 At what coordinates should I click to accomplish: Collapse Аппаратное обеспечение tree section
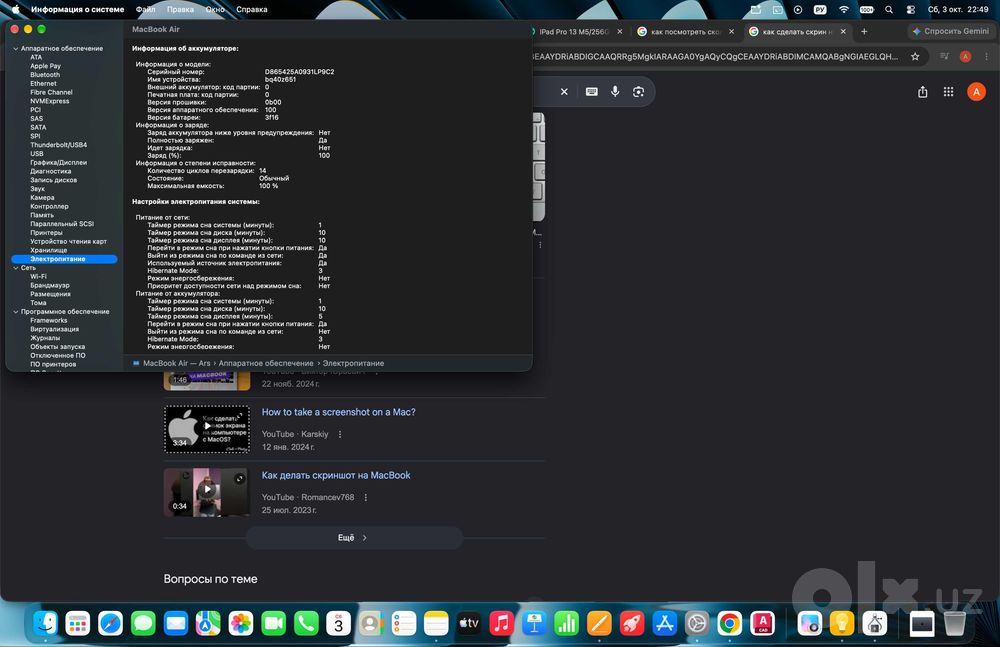[16, 48]
